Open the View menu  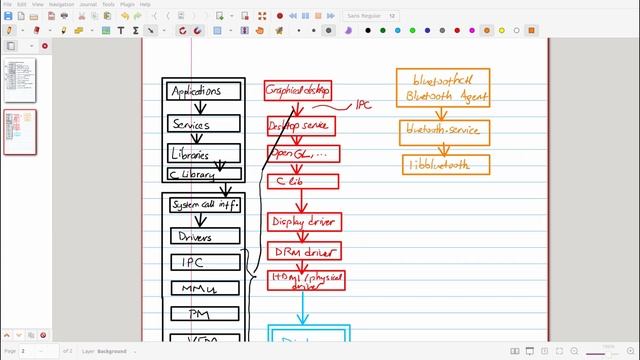coord(38,4)
